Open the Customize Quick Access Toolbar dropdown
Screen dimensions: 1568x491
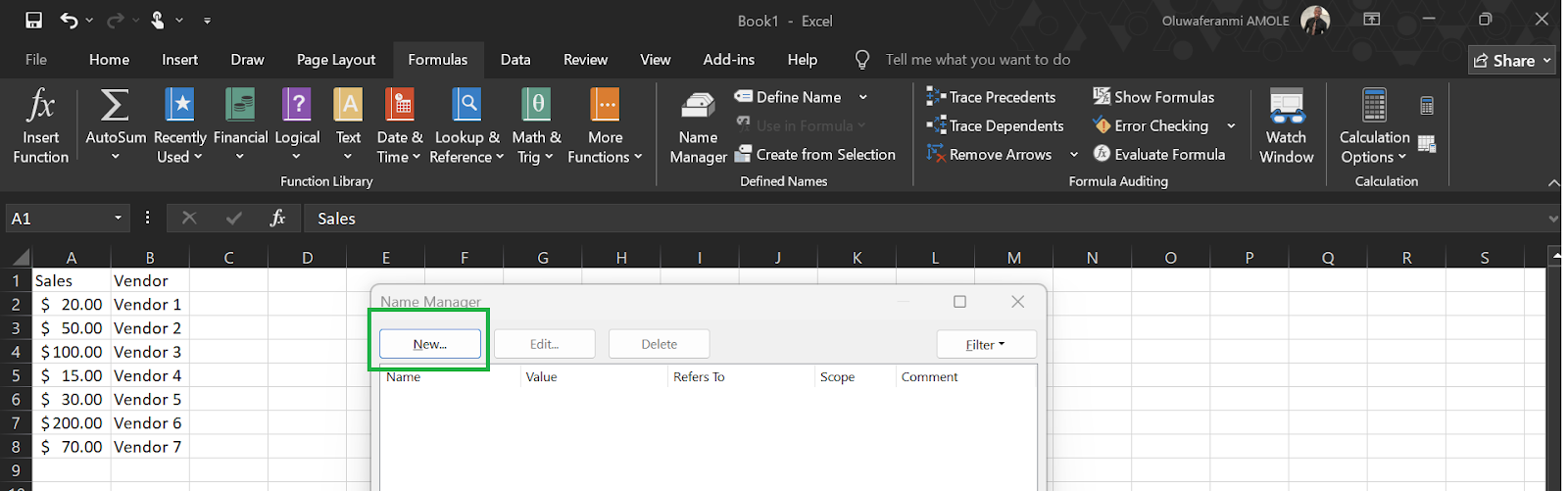207,20
